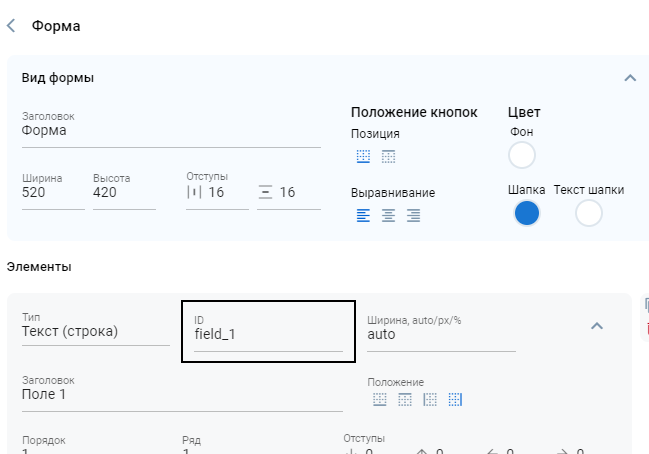Set element Положение to left border
Image resolution: width=649 pixels, height=454 pixels.
[430, 400]
